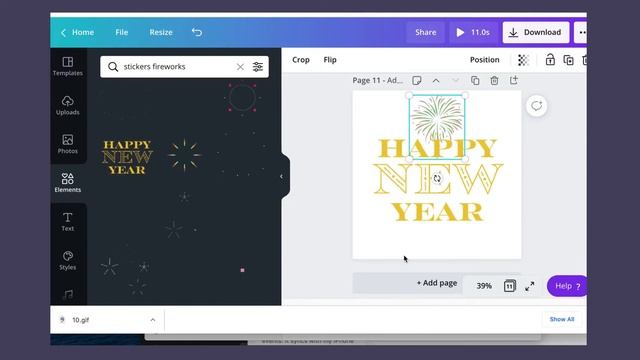The image size is (640, 360).
Task: Open the Elements panel
Action: click(68, 182)
